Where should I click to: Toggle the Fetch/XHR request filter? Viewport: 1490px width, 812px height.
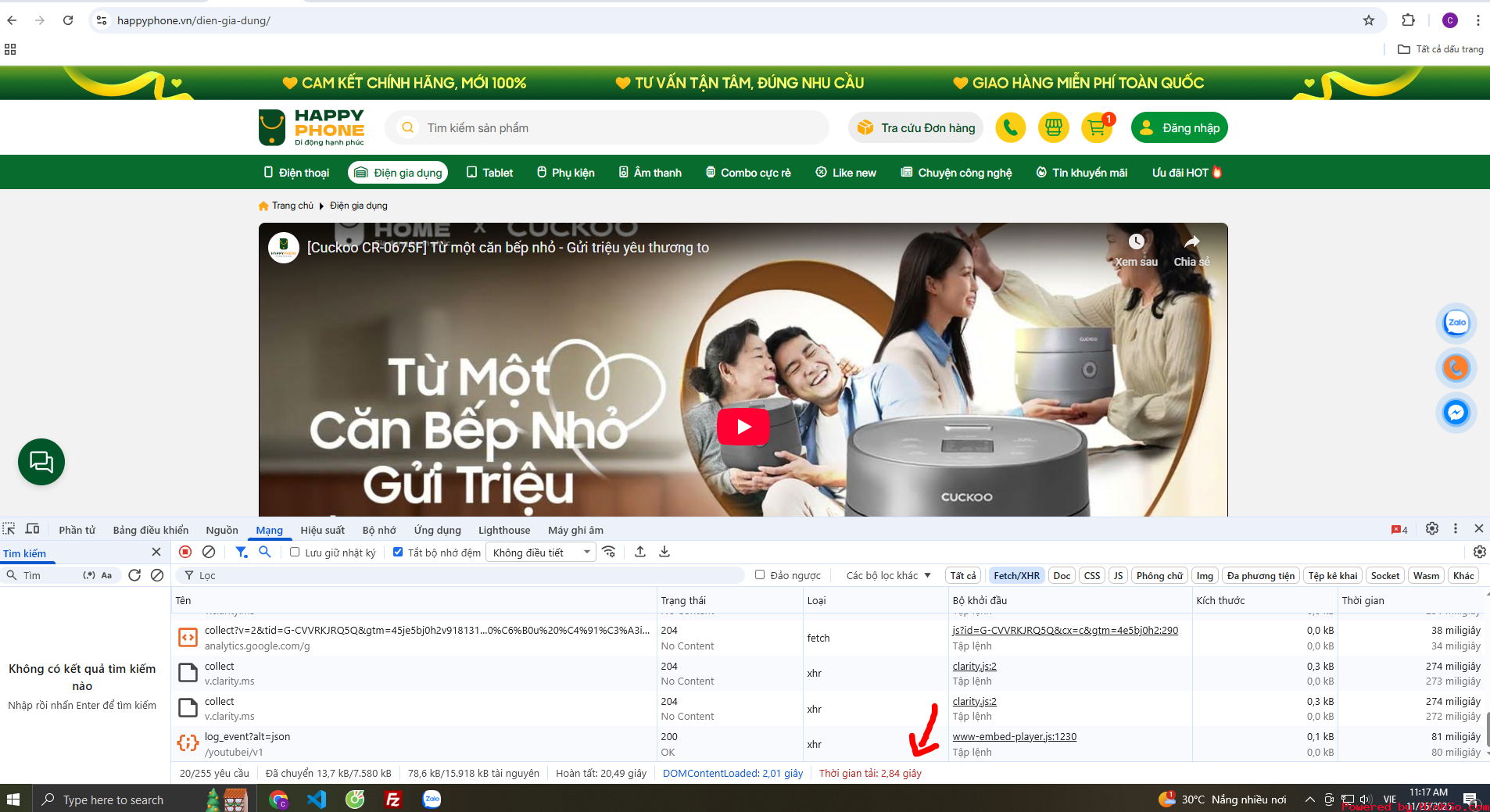(1016, 576)
